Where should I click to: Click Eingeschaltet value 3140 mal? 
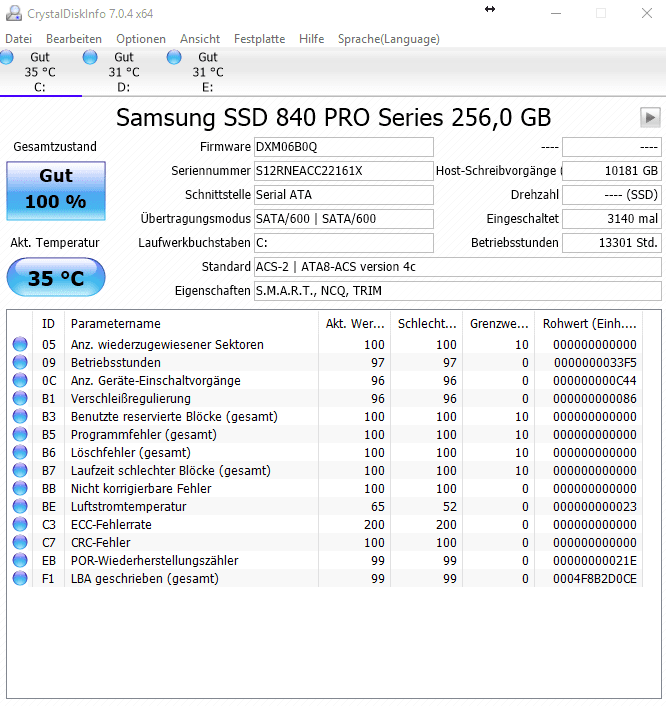tap(612, 219)
